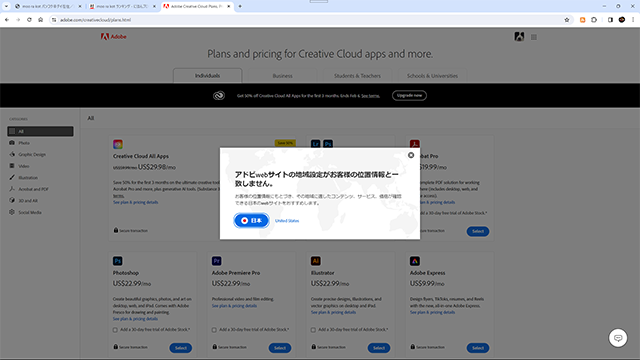Click the Premiere Pro app icon
This screenshot has height=360, width=640.
[x=217, y=261]
